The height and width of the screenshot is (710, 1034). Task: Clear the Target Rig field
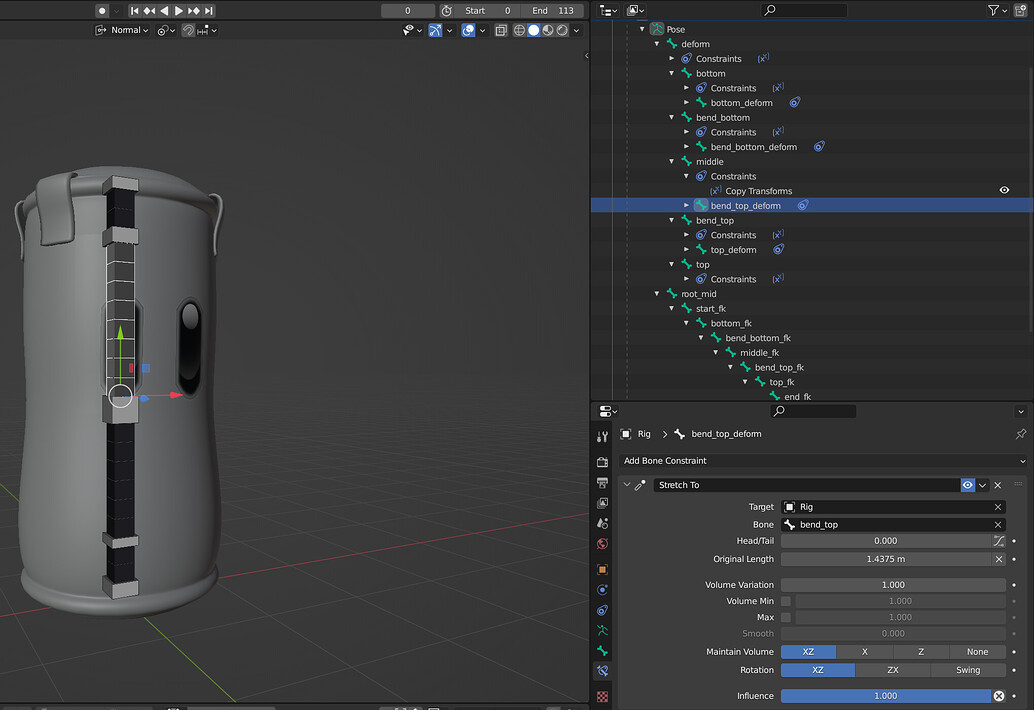click(998, 507)
